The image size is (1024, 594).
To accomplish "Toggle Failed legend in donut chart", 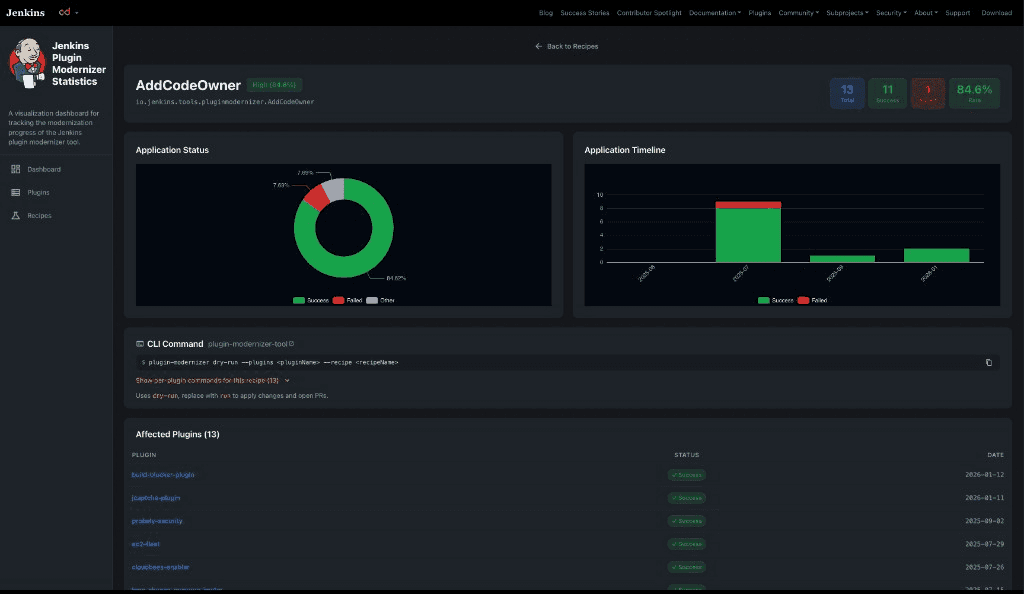I will [x=347, y=300].
